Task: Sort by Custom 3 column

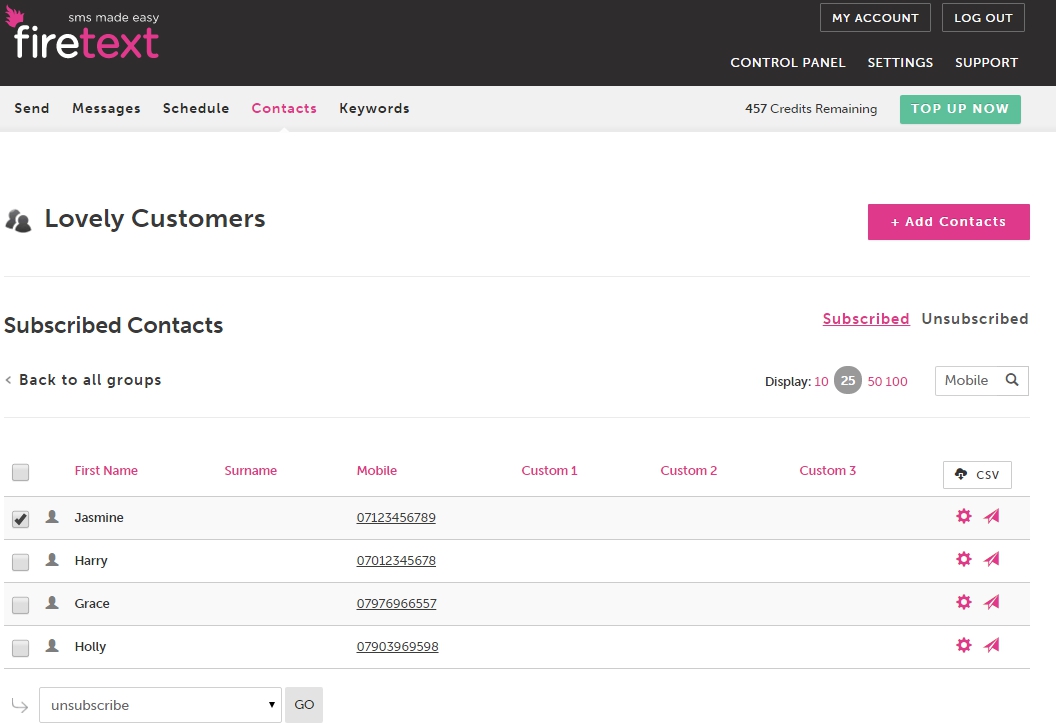Action: click(828, 470)
